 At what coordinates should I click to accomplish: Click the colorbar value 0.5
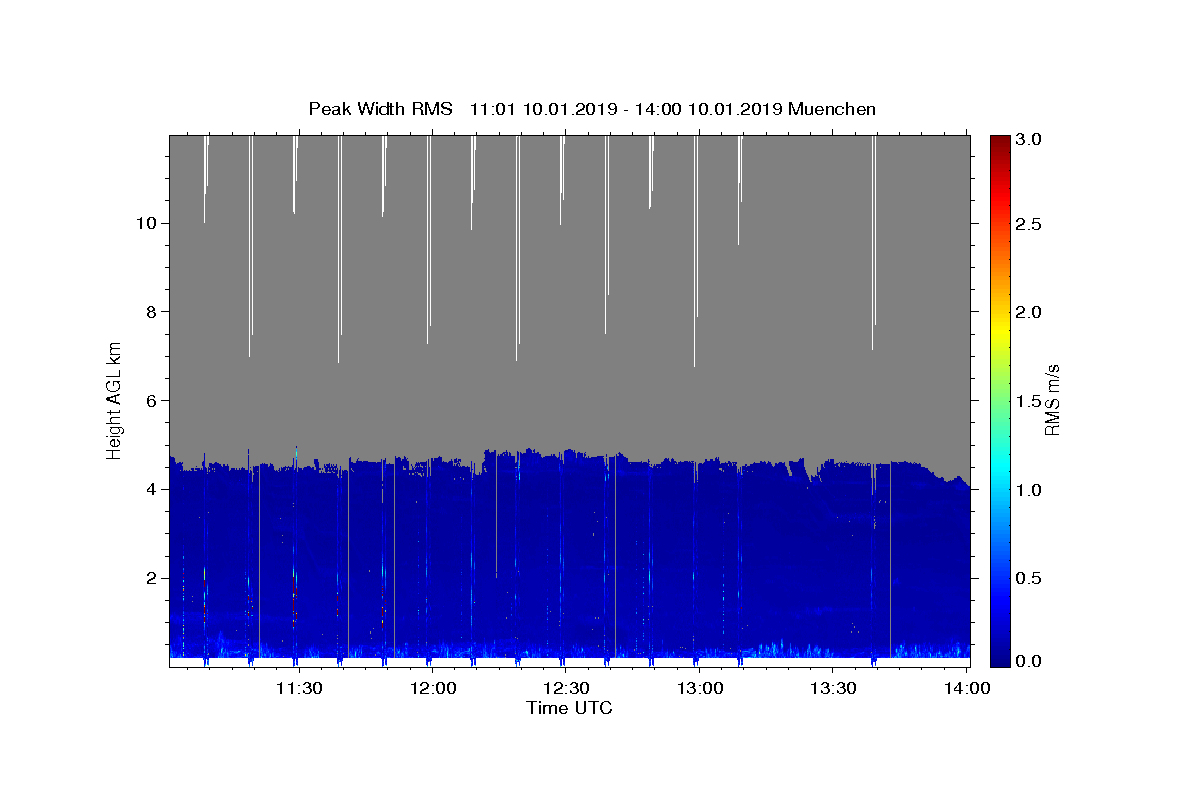tap(1029, 578)
